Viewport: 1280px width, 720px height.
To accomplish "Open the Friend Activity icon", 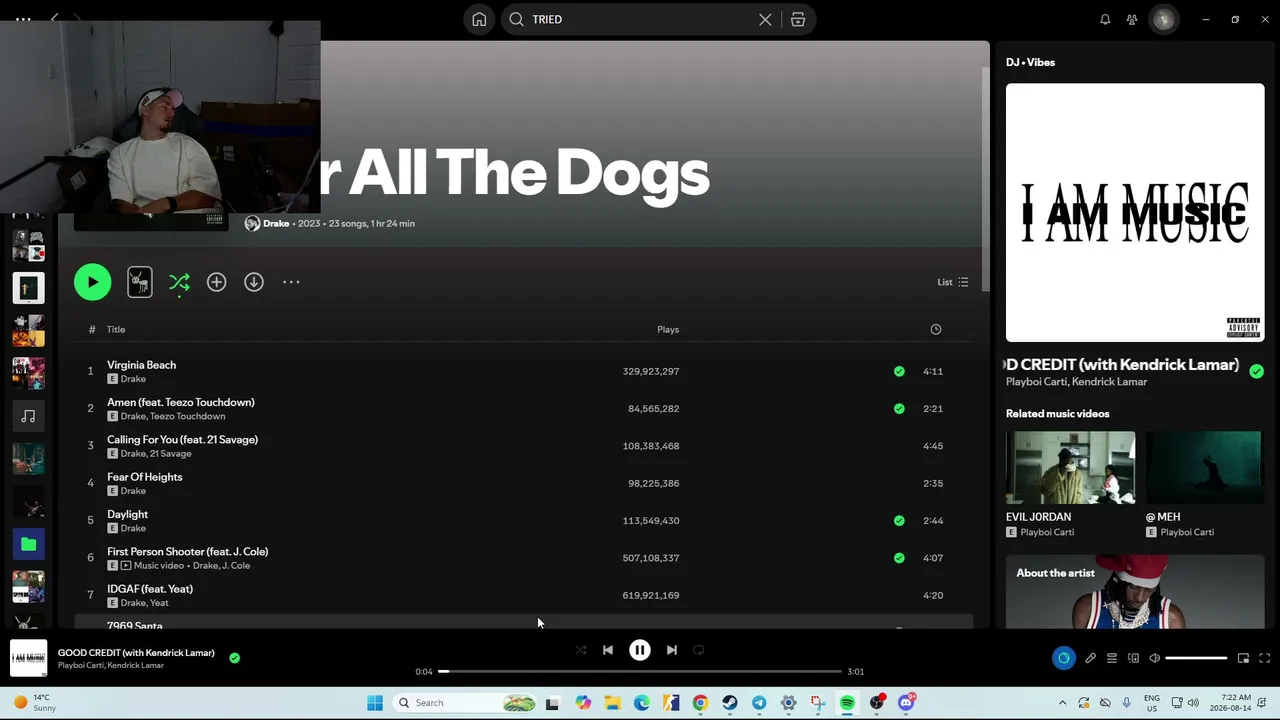I will pos(1132,19).
